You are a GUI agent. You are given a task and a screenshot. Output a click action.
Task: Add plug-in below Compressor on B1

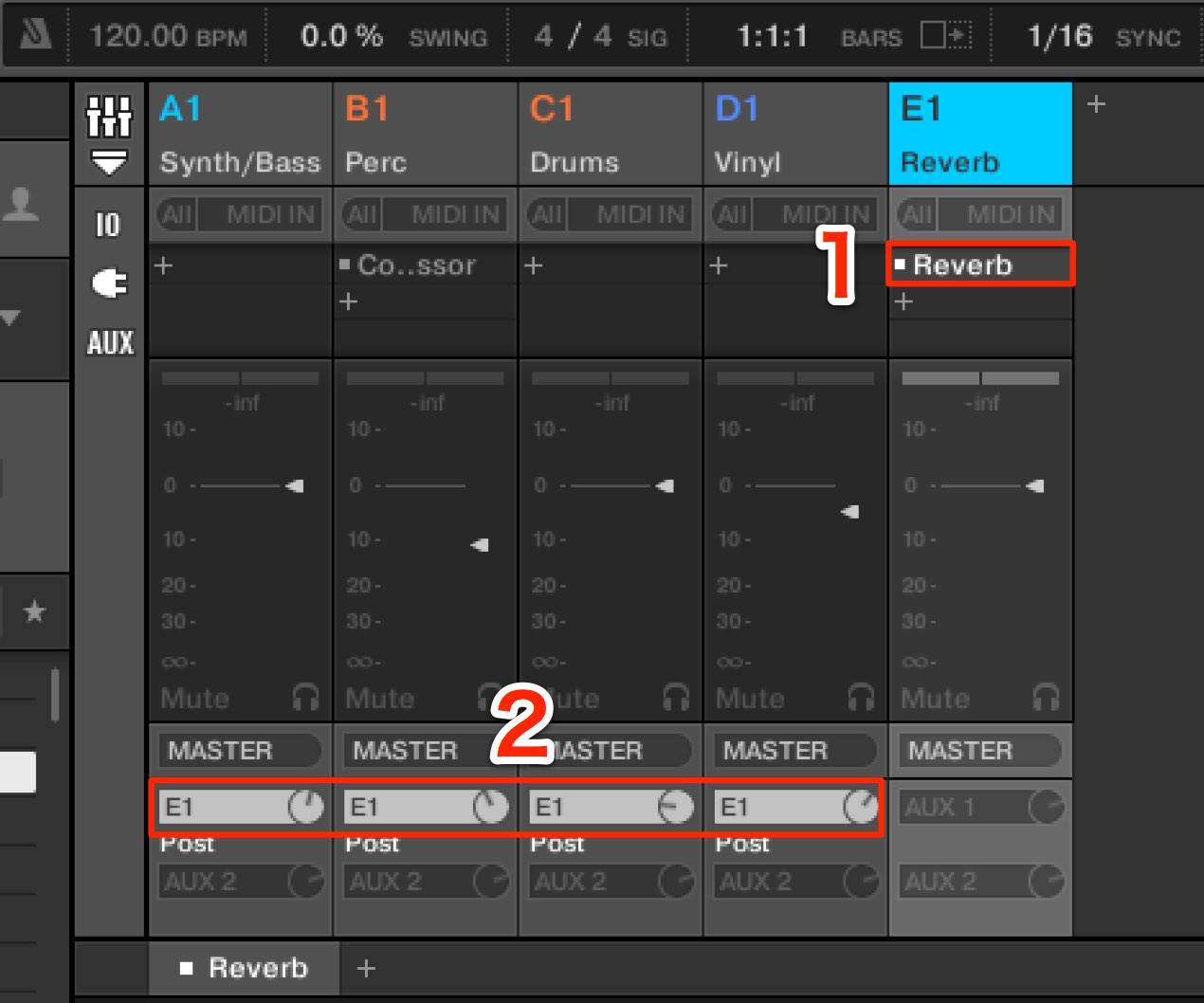(349, 301)
